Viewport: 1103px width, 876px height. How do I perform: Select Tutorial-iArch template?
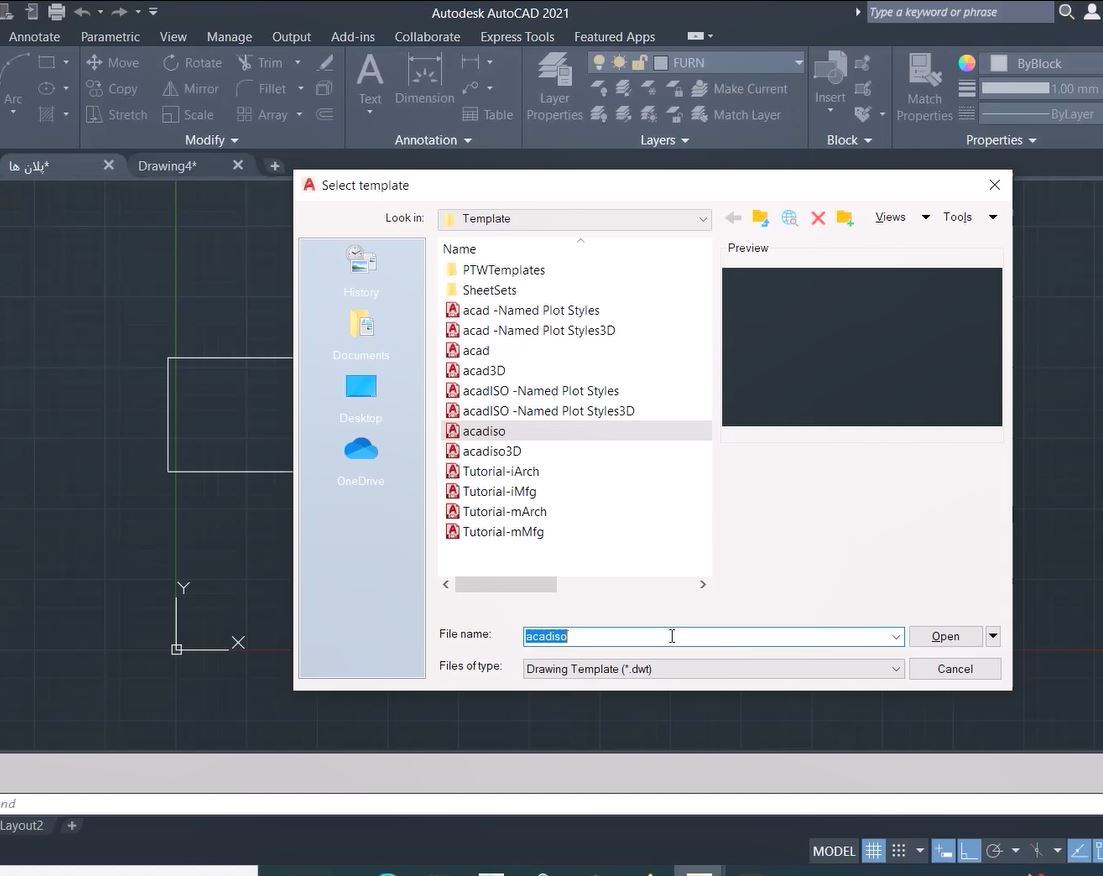tap(501, 471)
